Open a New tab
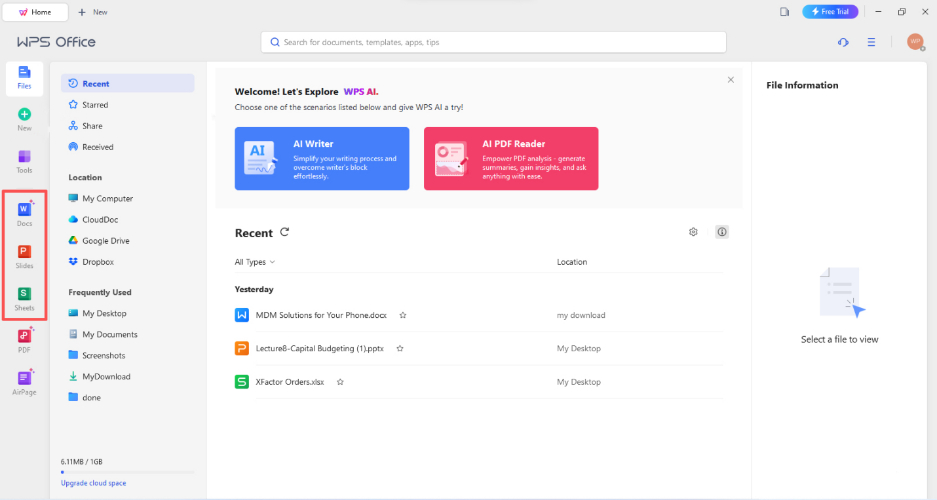 (x=93, y=12)
